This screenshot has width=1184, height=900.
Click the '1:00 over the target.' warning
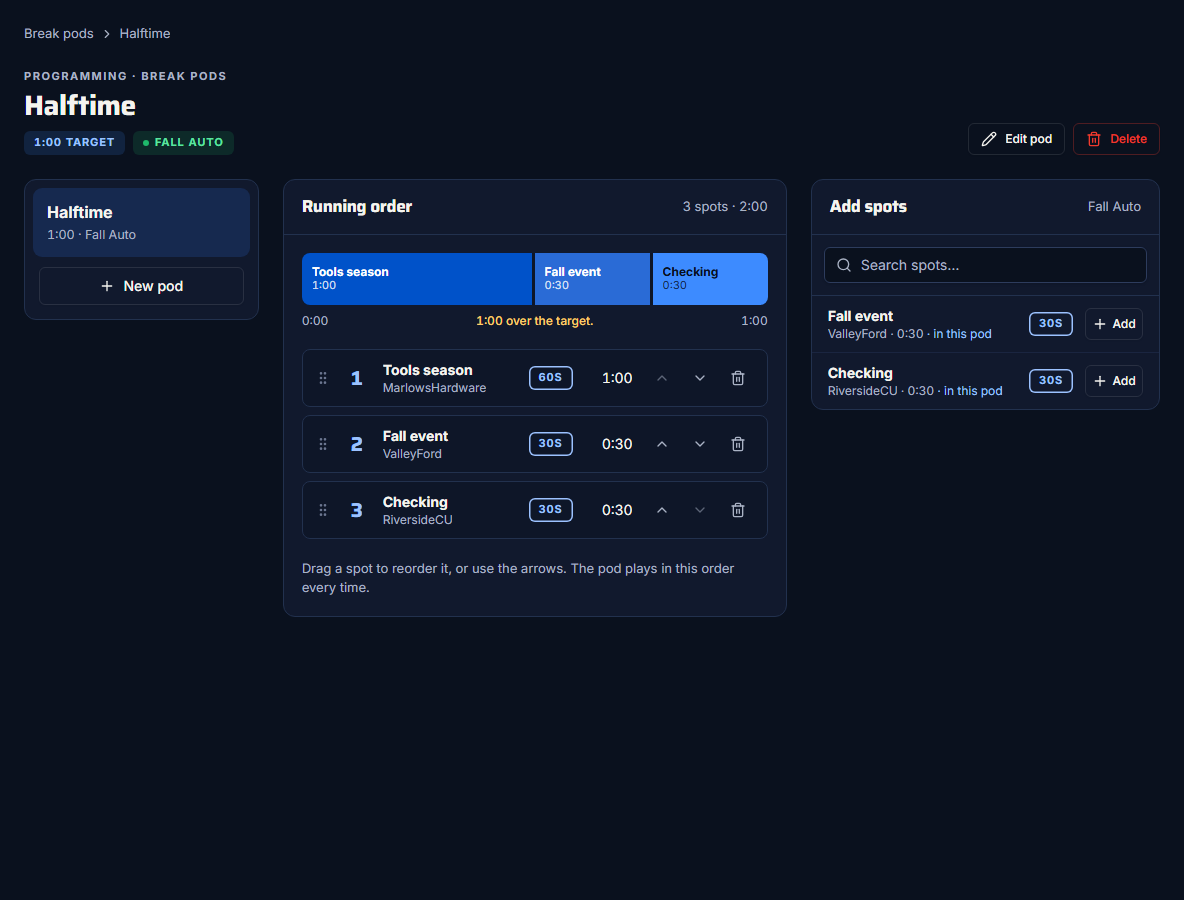click(x=535, y=321)
